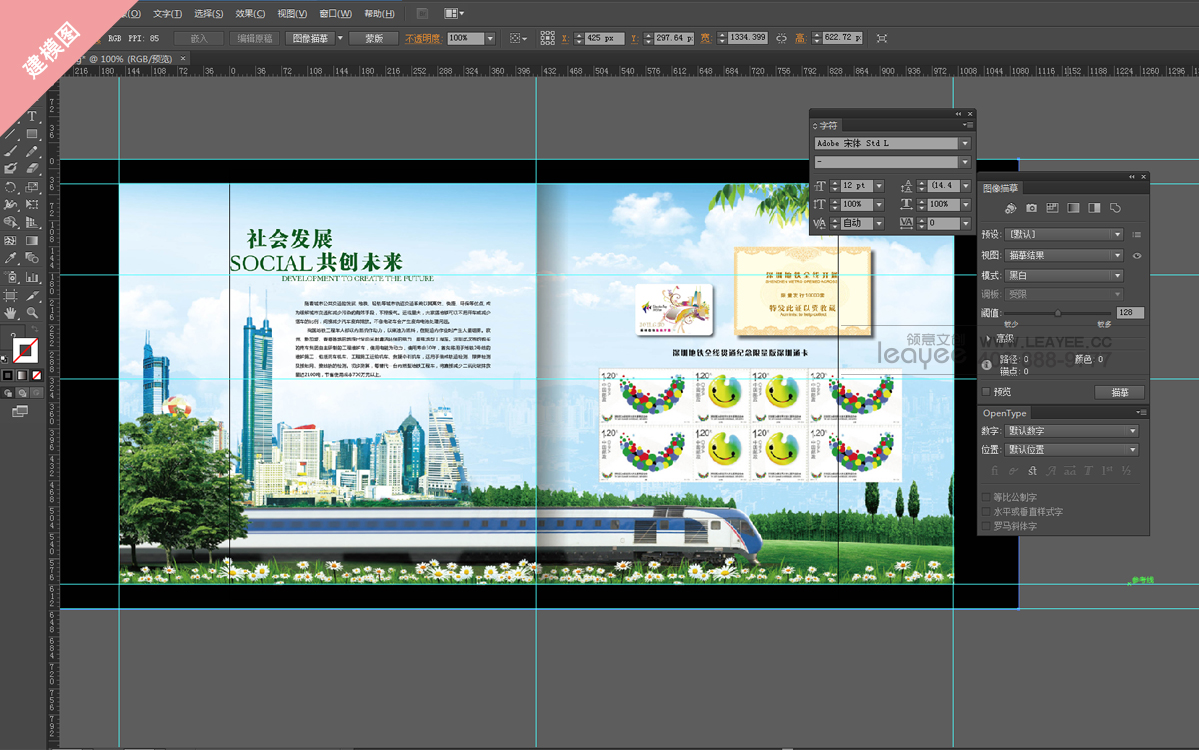Expand the 高级 advanced section
Image resolution: width=1199 pixels, height=750 pixels.
coord(986,339)
